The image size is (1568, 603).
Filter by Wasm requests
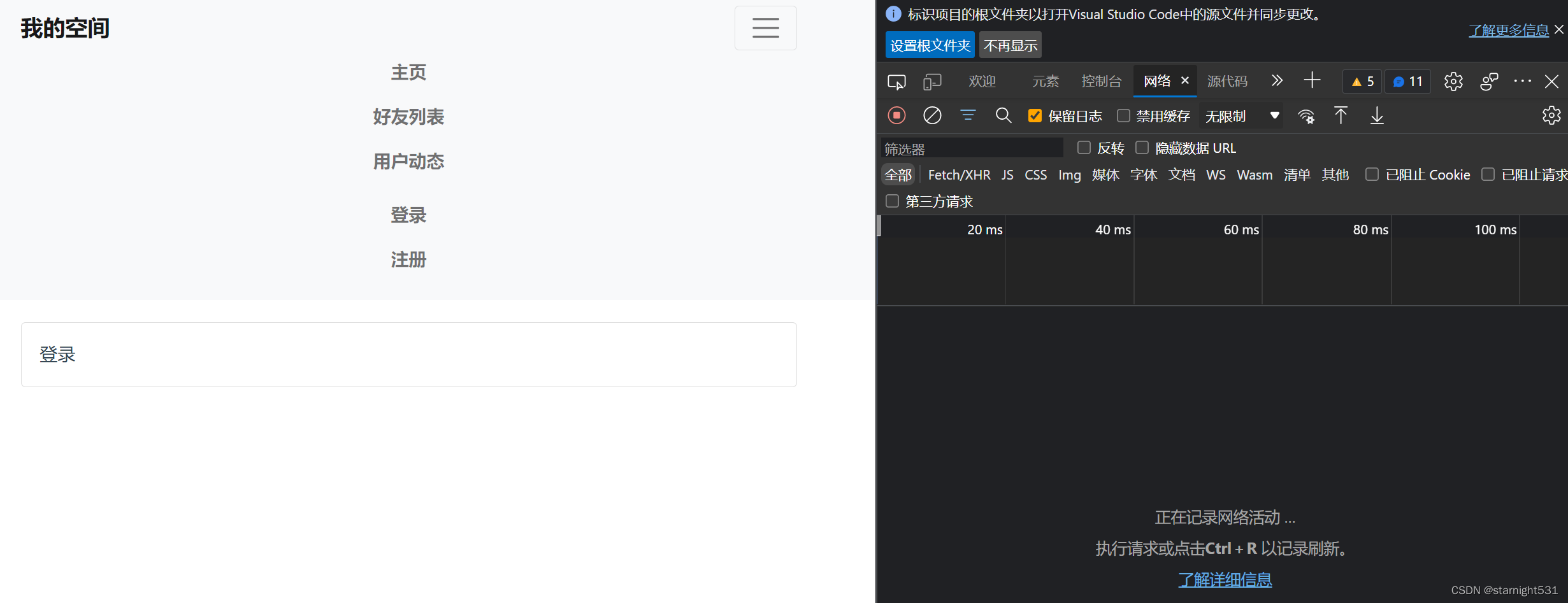click(1255, 175)
